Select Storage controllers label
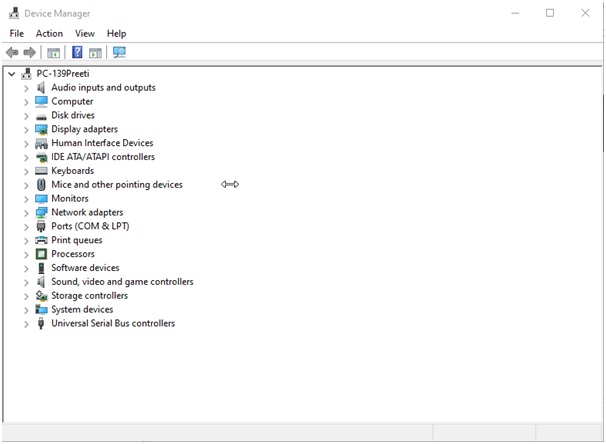 pos(90,296)
